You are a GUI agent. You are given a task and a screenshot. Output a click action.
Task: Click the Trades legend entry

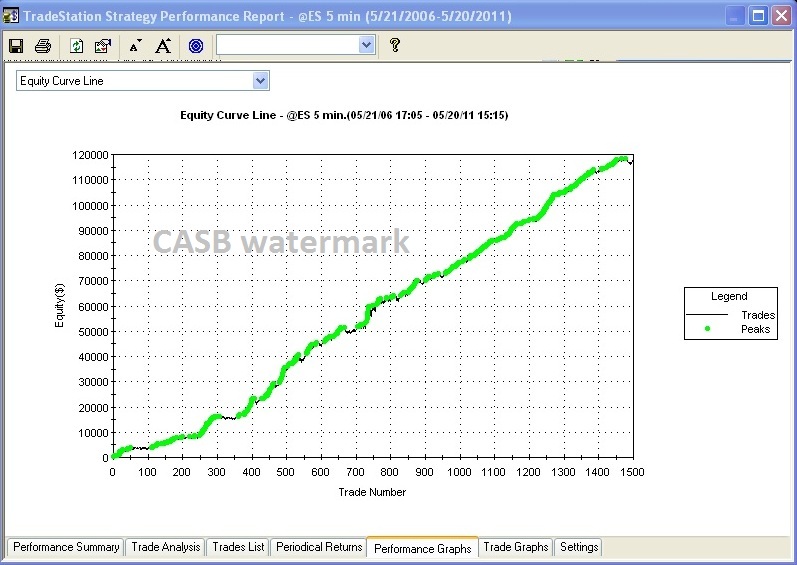pyautogui.click(x=730, y=315)
